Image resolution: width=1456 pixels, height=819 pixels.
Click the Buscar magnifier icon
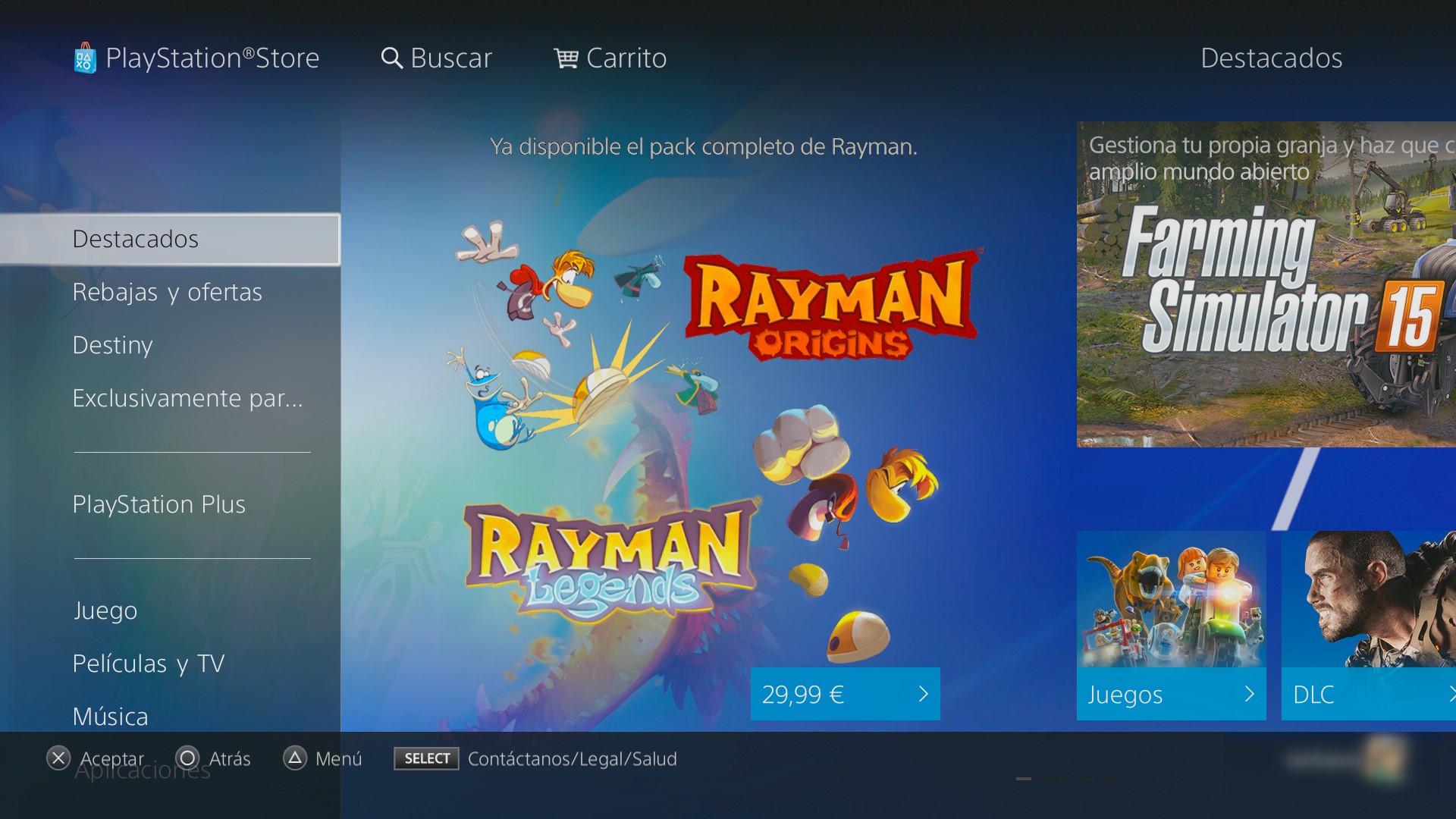click(391, 58)
